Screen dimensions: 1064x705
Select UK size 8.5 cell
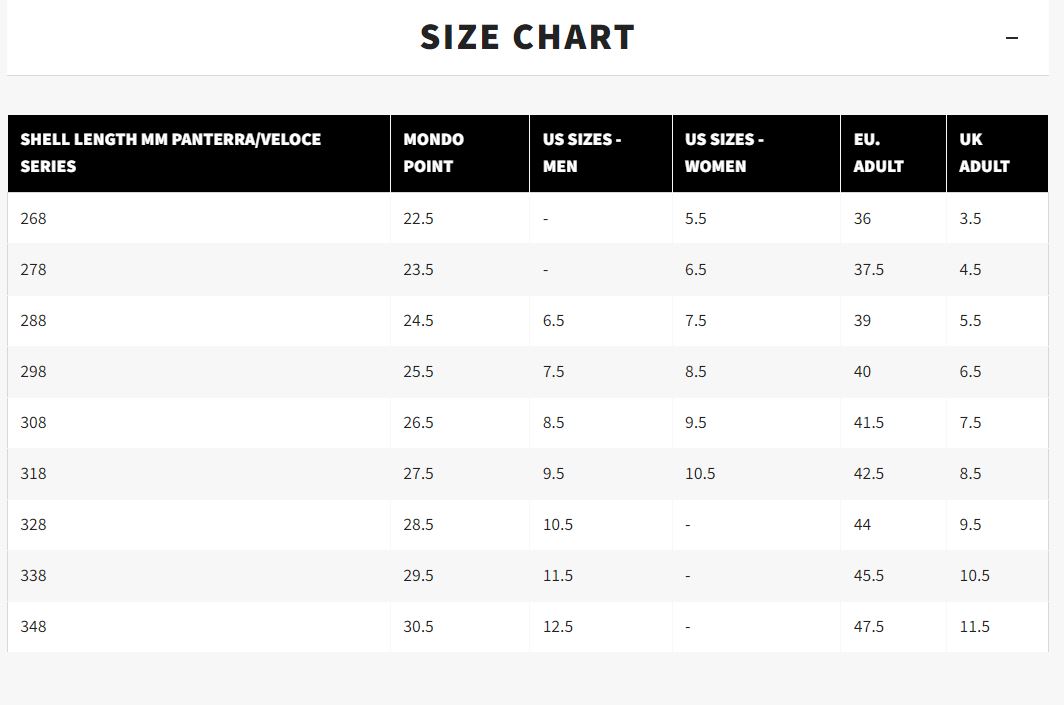pos(997,473)
